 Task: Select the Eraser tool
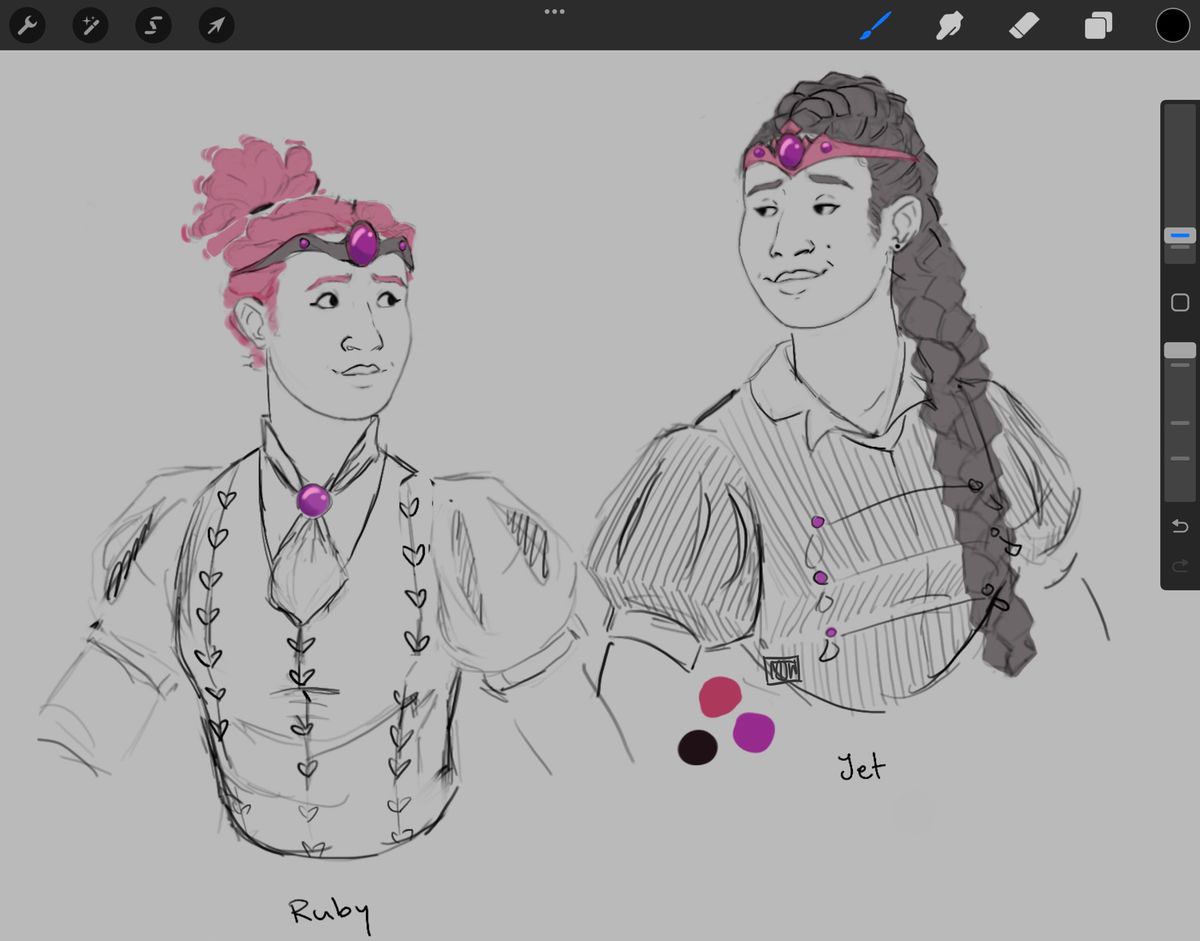point(1025,25)
